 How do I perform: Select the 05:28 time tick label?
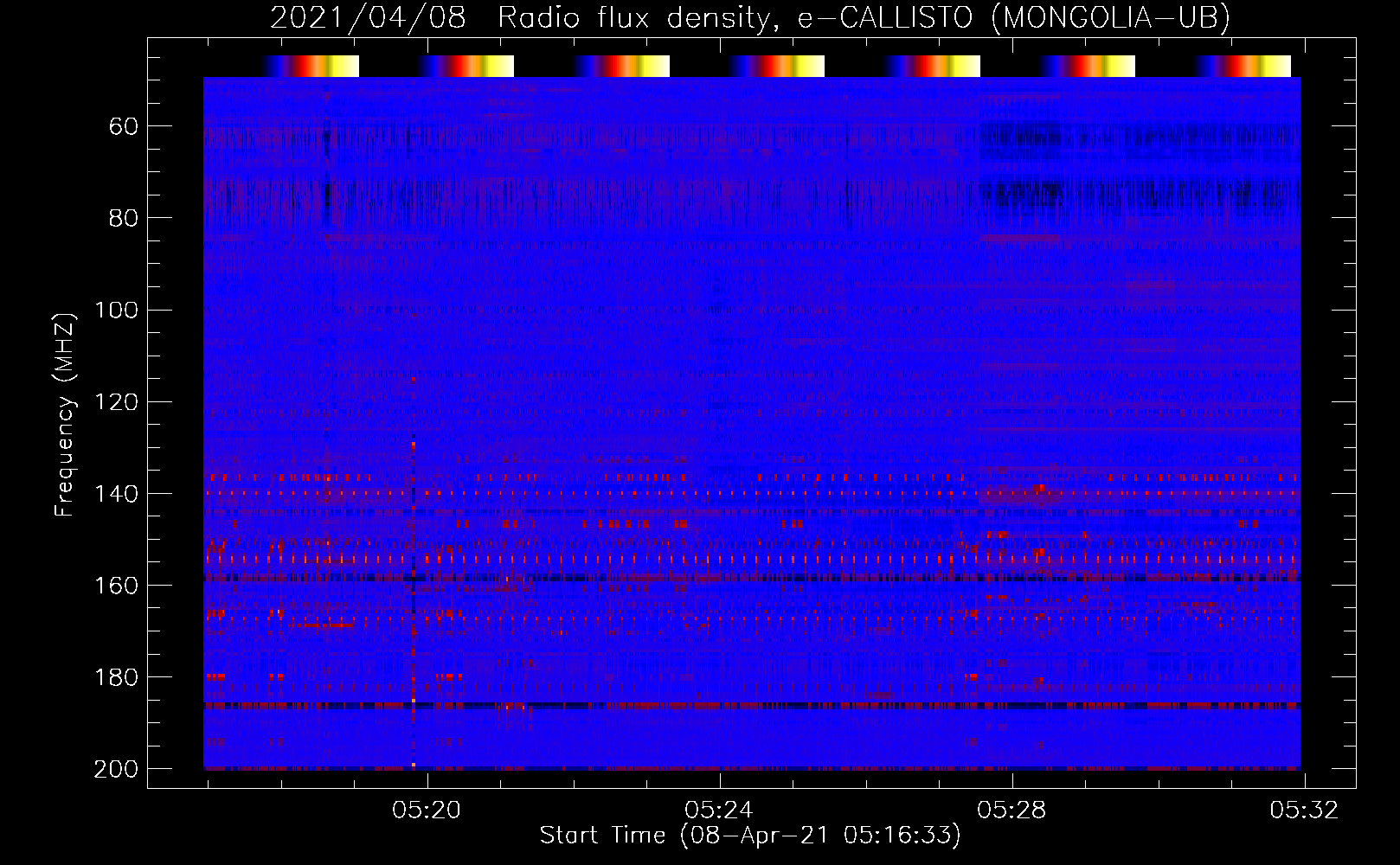coord(1011,810)
